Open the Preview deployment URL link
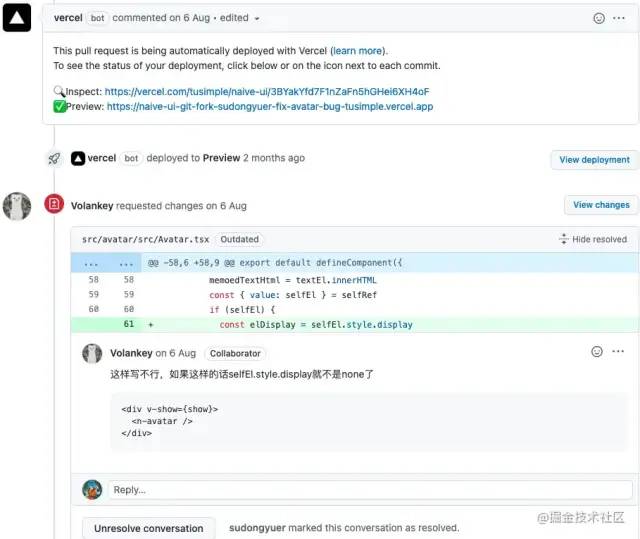This screenshot has width=640, height=539. (x=269, y=106)
